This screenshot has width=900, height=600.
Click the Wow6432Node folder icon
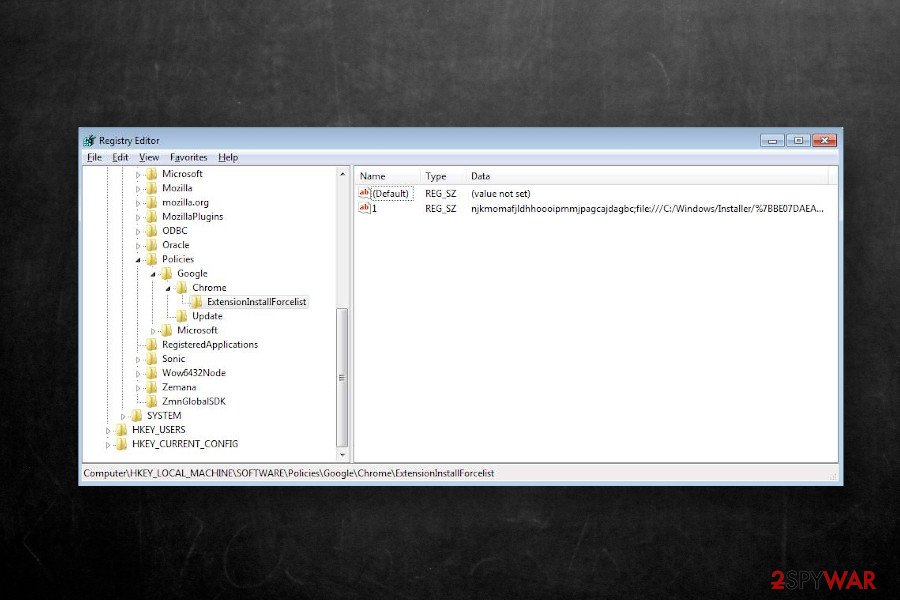tap(152, 373)
